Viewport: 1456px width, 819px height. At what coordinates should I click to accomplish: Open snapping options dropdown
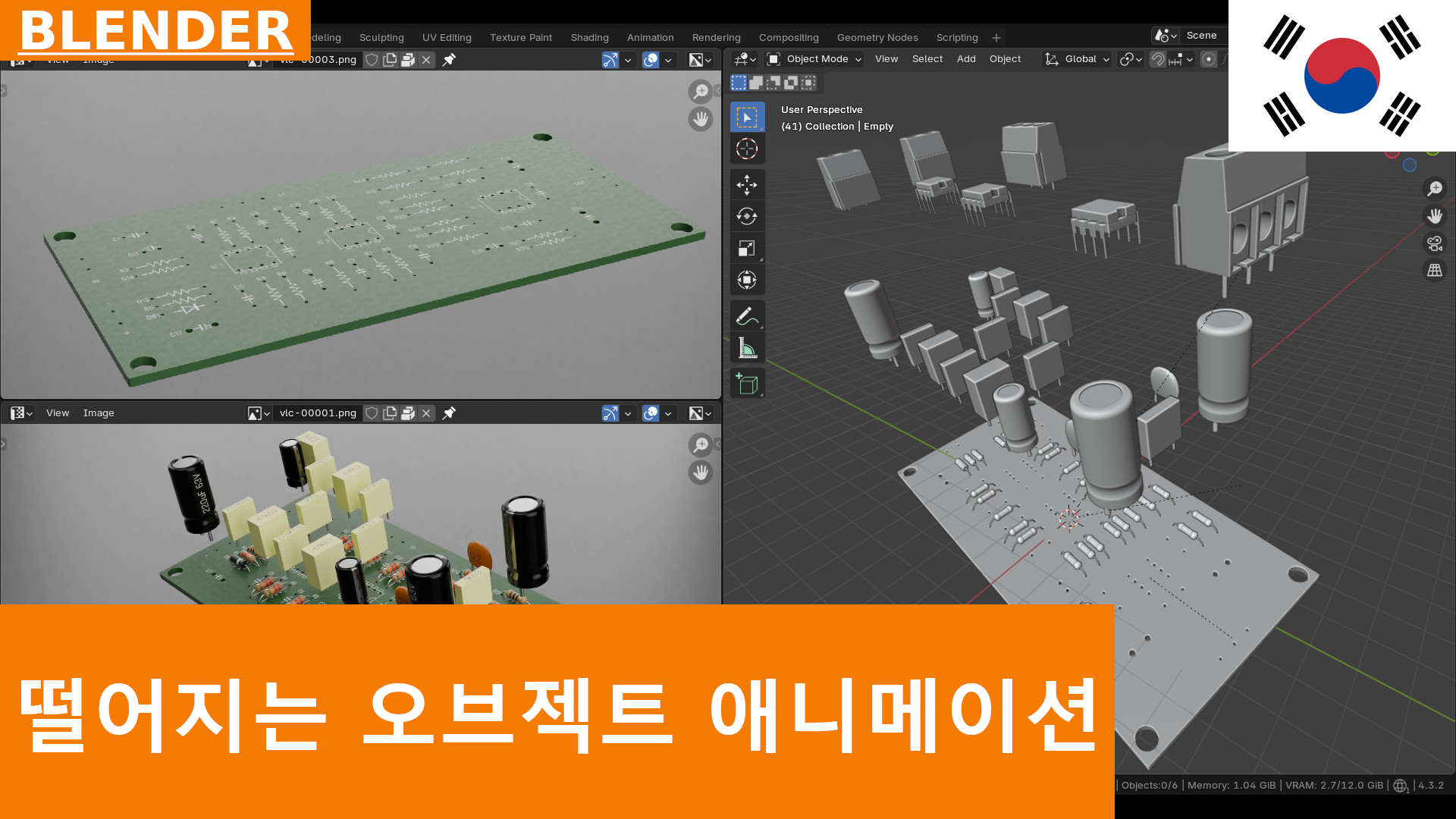tap(1181, 59)
